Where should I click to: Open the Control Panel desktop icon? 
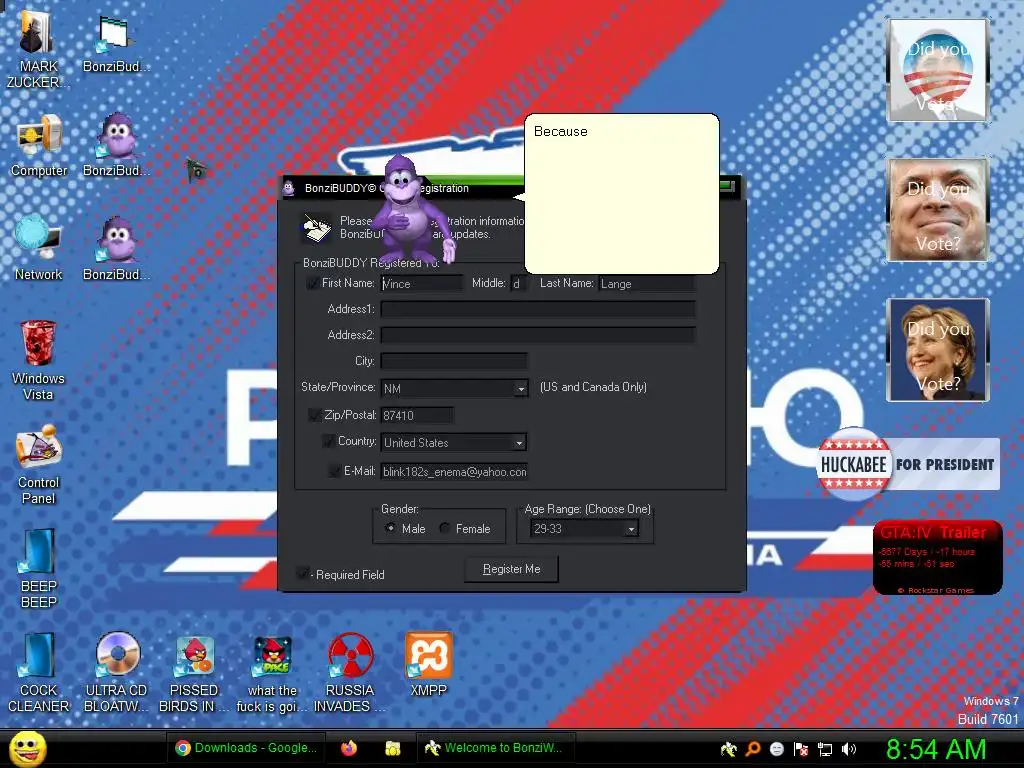click(39, 464)
